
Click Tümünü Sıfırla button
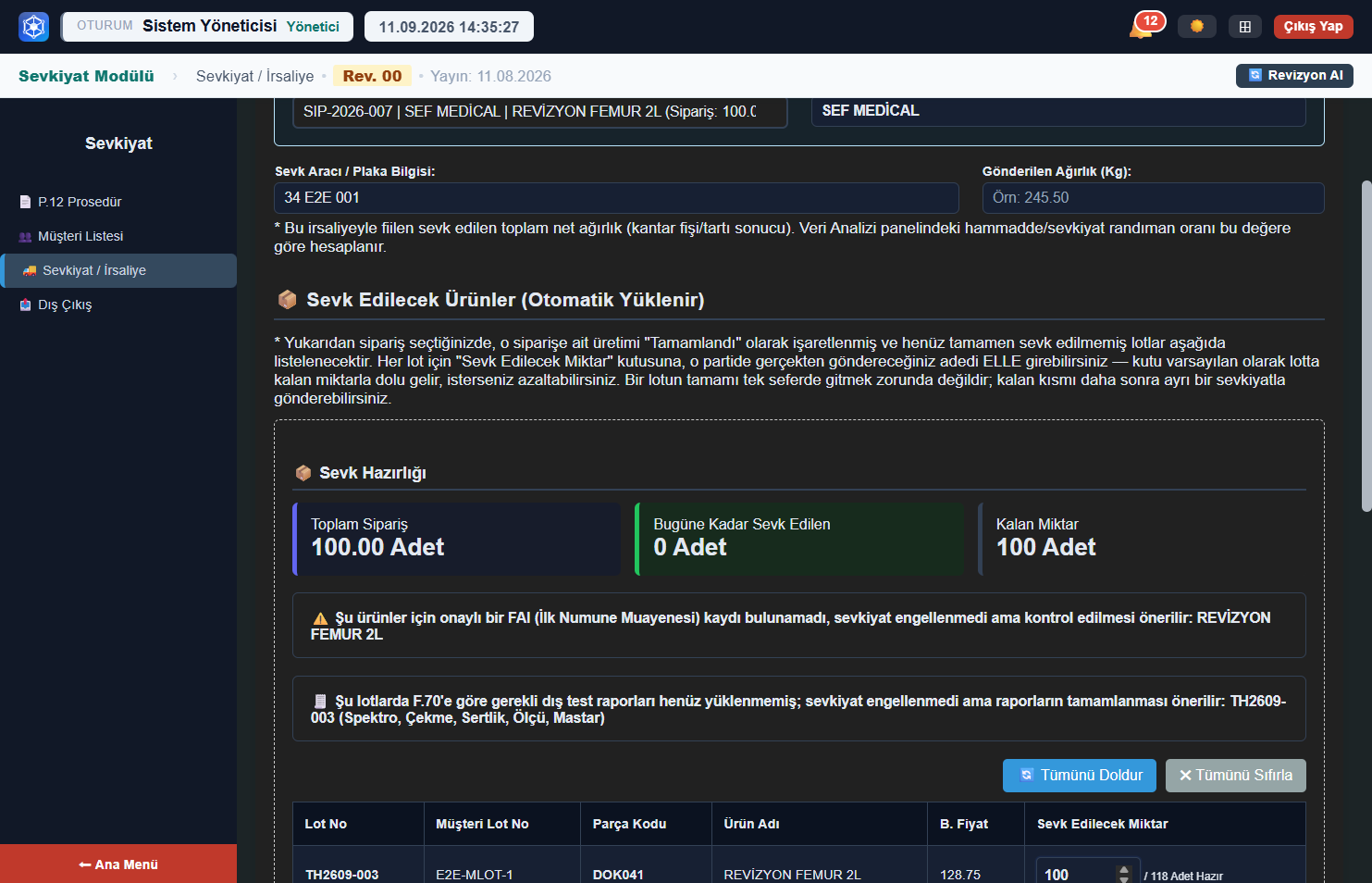click(x=1235, y=776)
